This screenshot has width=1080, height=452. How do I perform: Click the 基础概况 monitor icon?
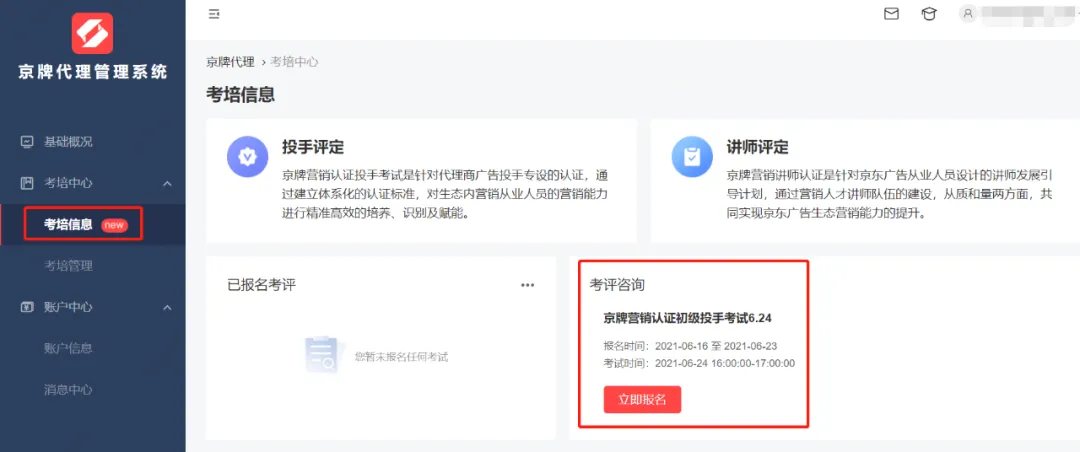(28, 142)
